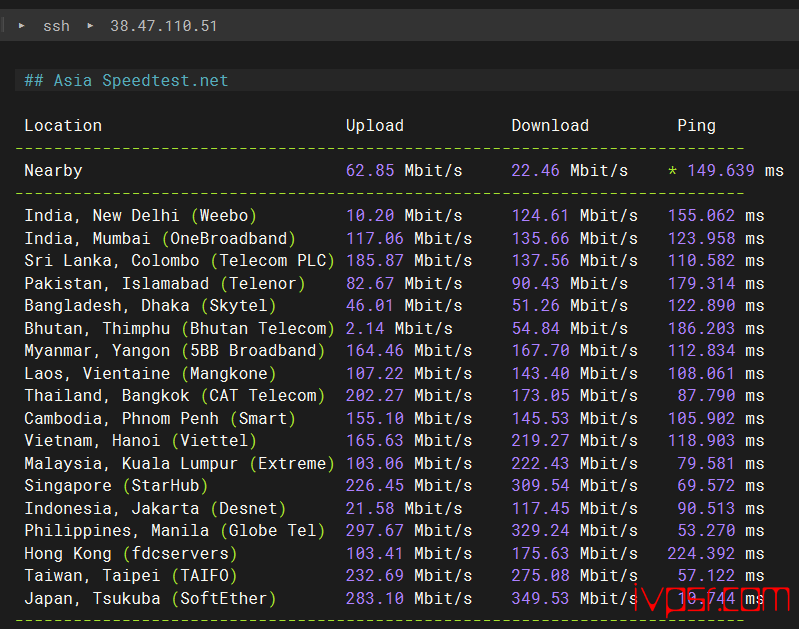Image resolution: width=799 pixels, height=629 pixels.
Task: Select 'Vietnam, Hanoi (Viettel)' location
Action: click(x=141, y=440)
